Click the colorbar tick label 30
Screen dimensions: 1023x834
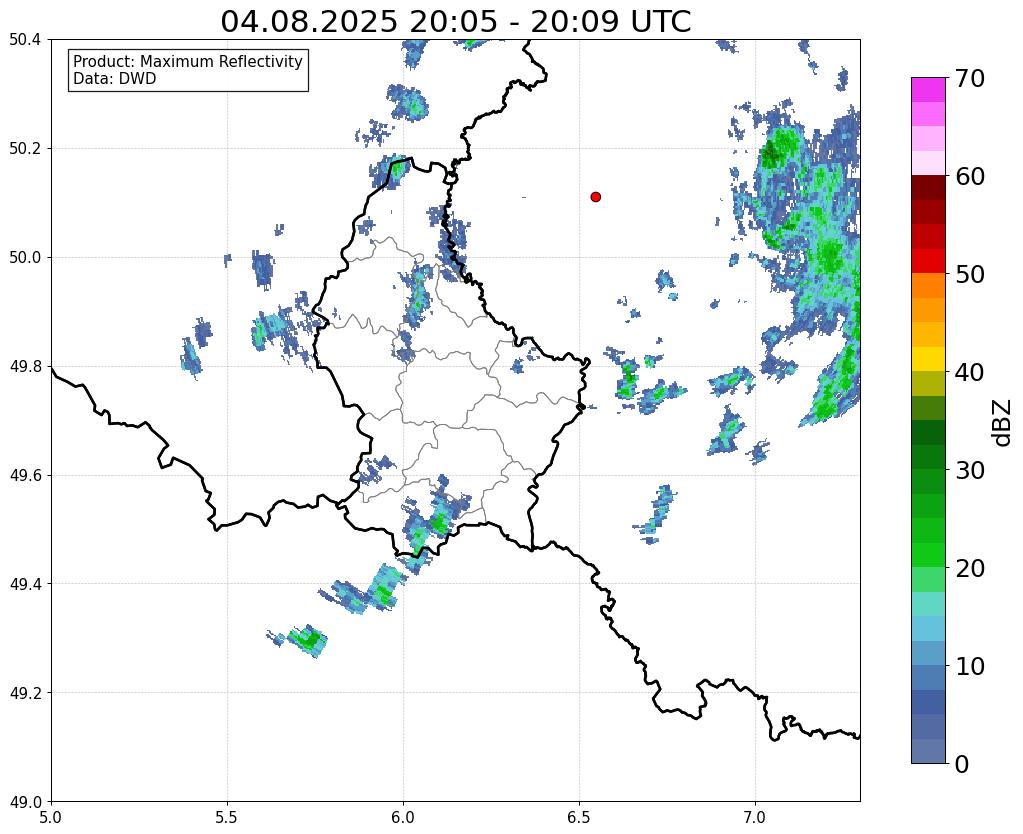click(x=970, y=470)
